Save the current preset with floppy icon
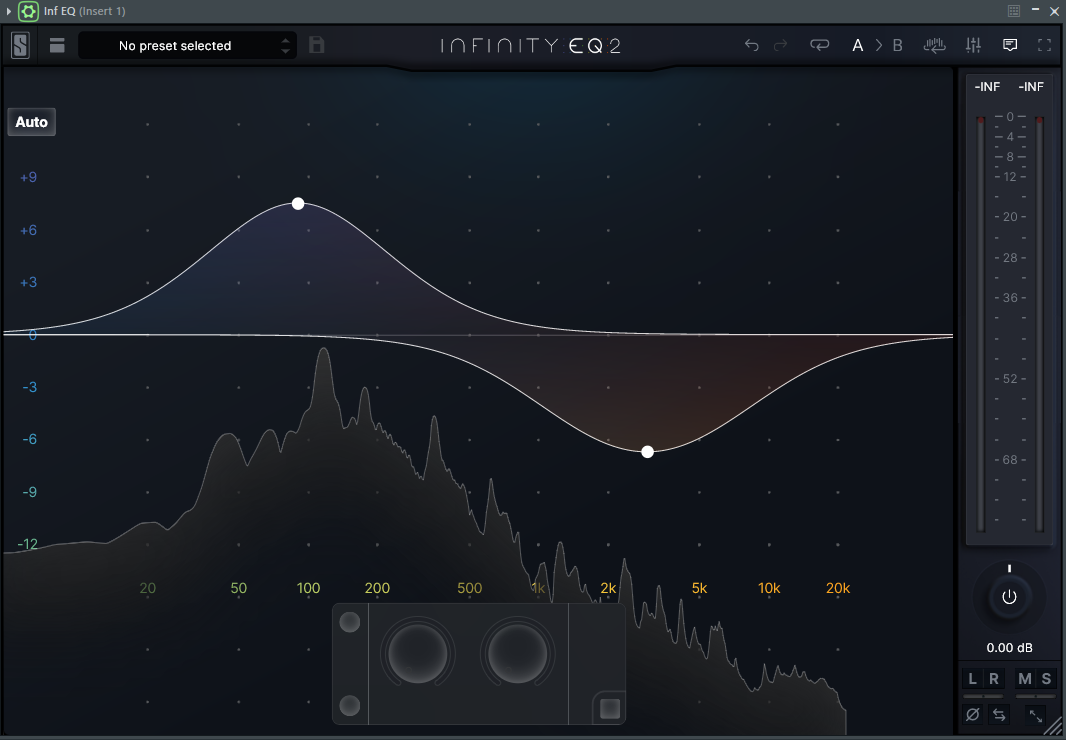 [x=316, y=45]
